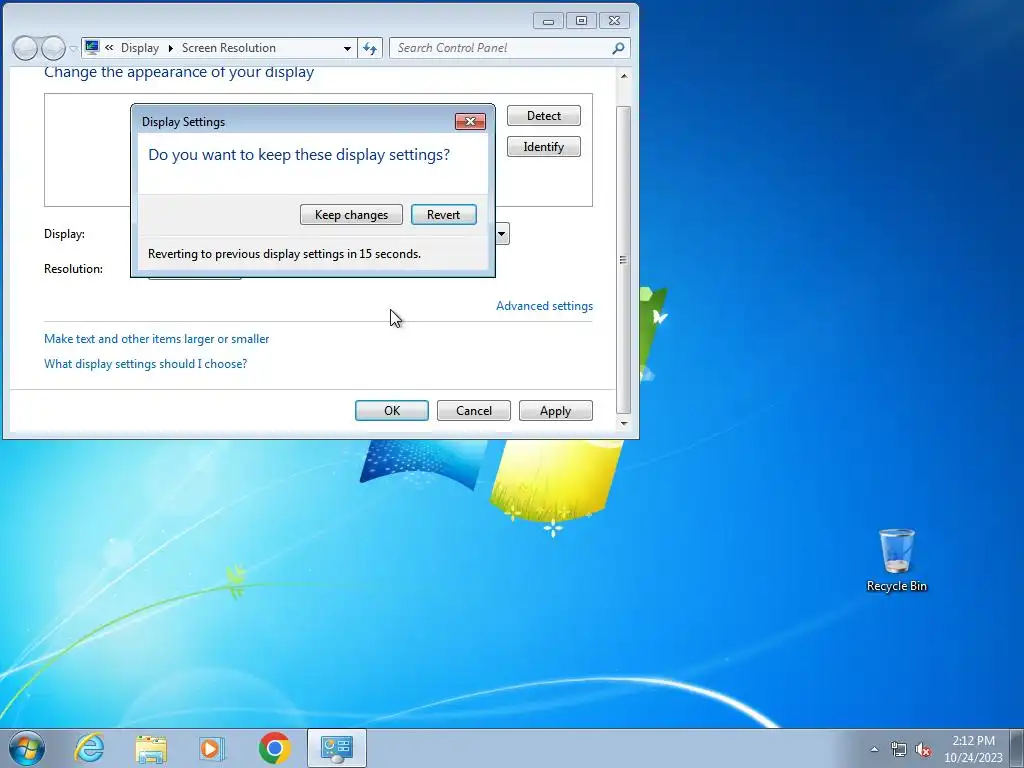Click the clock showing 2:12 PM
1024x768 pixels.
coord(973,749)
